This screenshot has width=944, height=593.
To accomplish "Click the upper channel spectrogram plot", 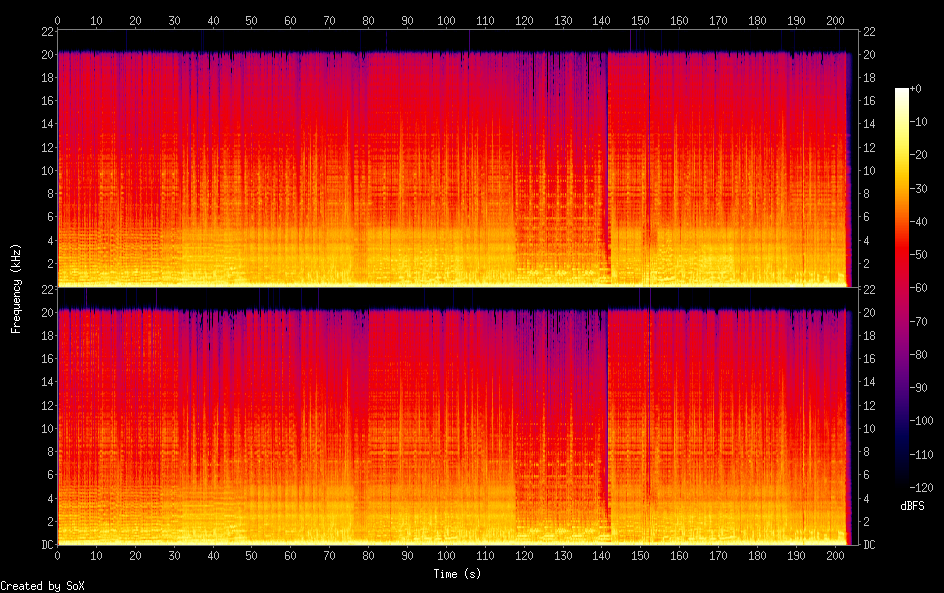I will click(x=458, y=158).
